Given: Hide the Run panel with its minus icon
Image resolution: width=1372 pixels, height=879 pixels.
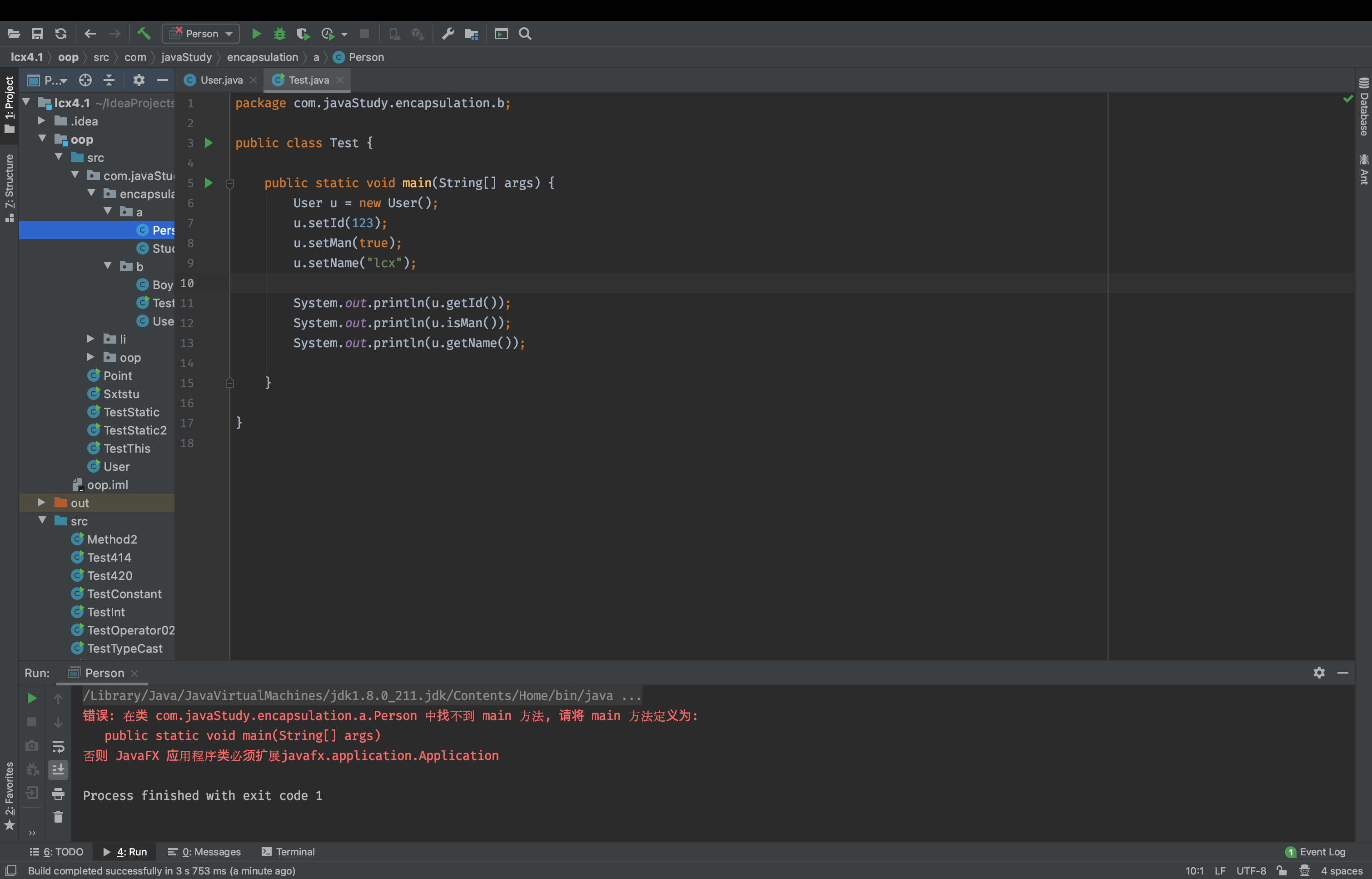Looking at the screenshot, I should (1343, 672).
